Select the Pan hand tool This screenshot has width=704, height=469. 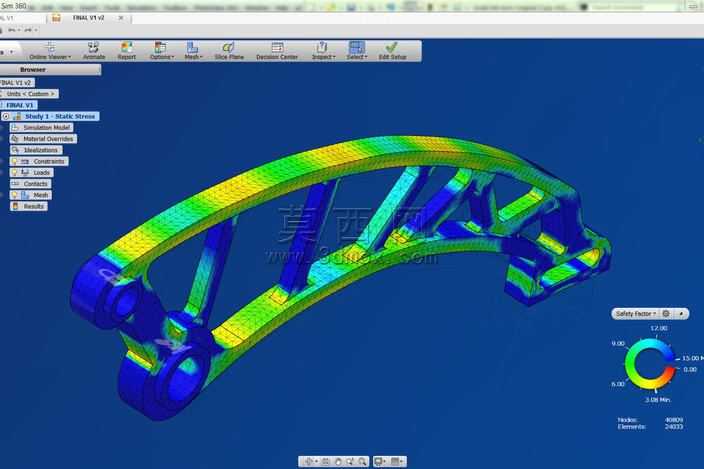click(x=338, y=461)
